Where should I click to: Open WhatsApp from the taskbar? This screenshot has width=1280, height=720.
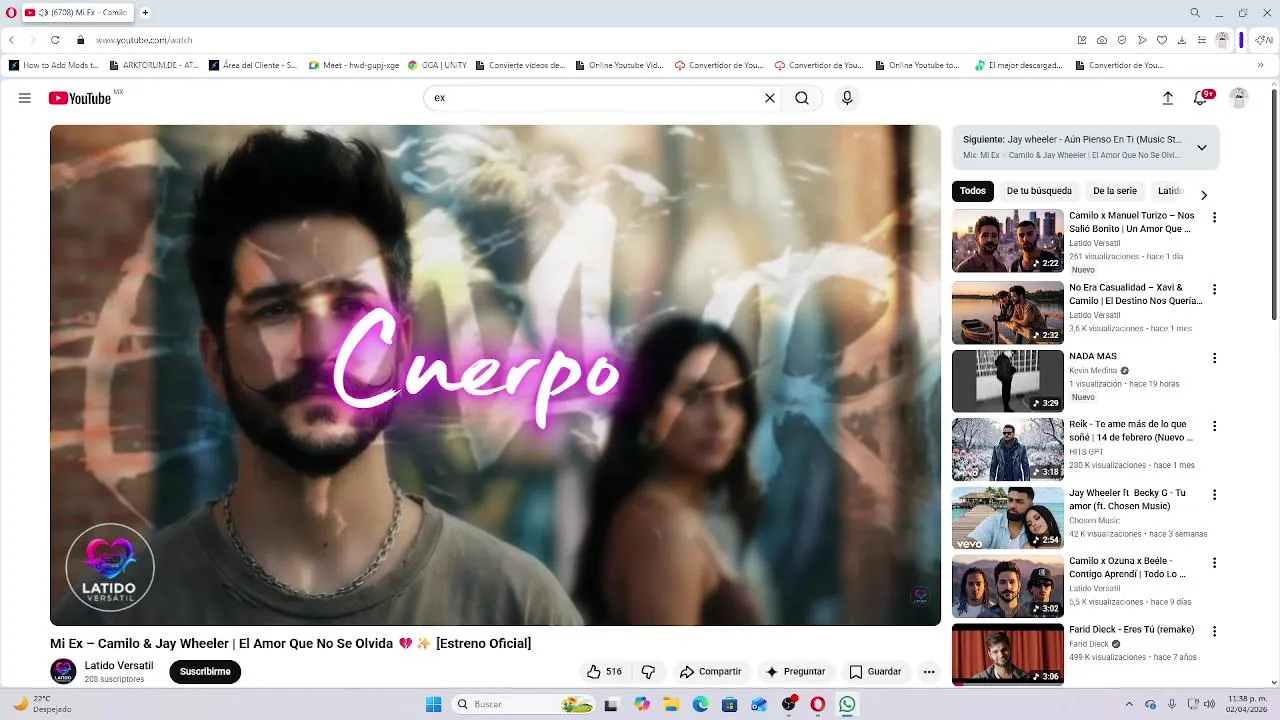847,704
